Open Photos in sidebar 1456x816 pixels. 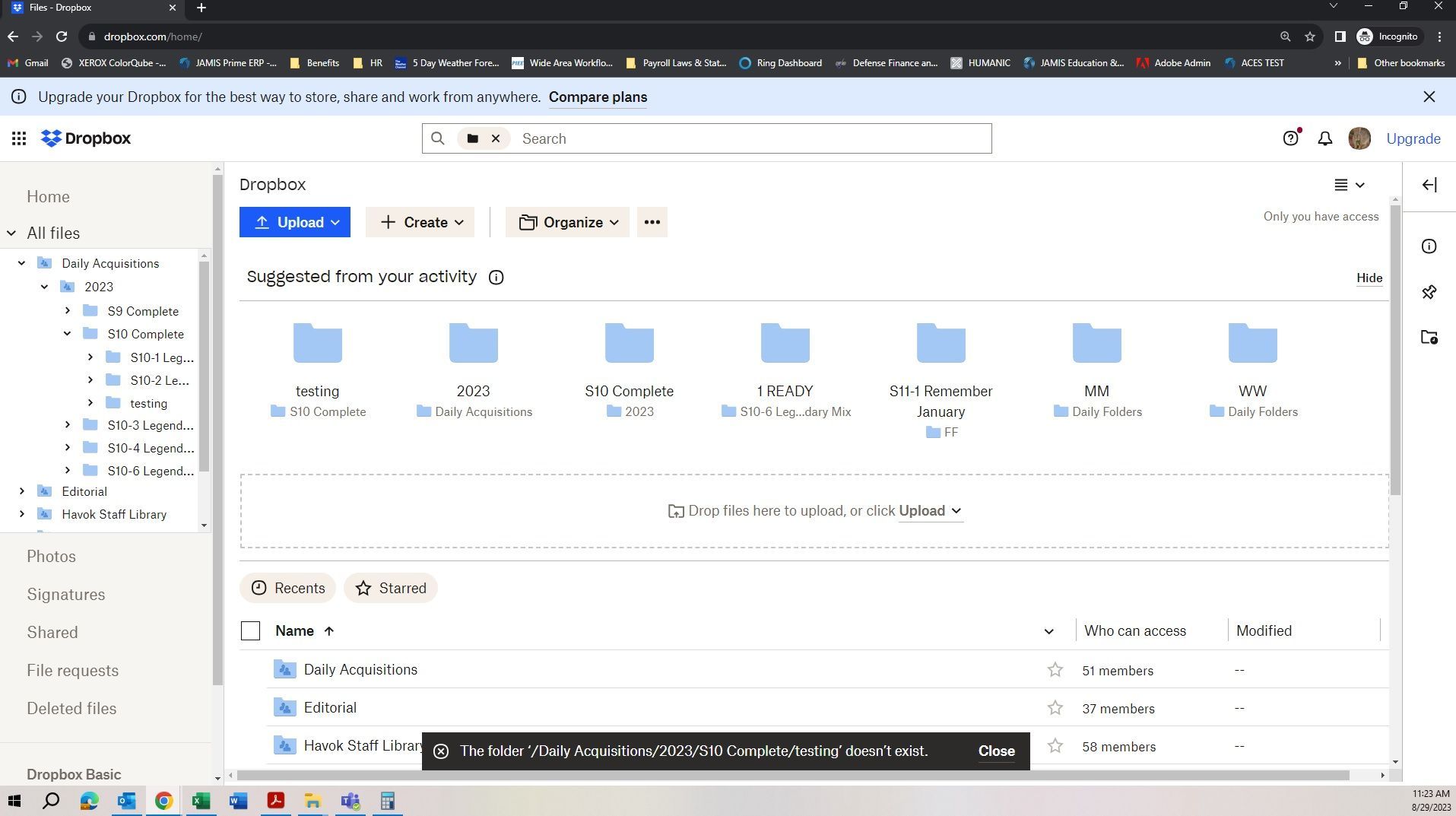coord(51,556)
